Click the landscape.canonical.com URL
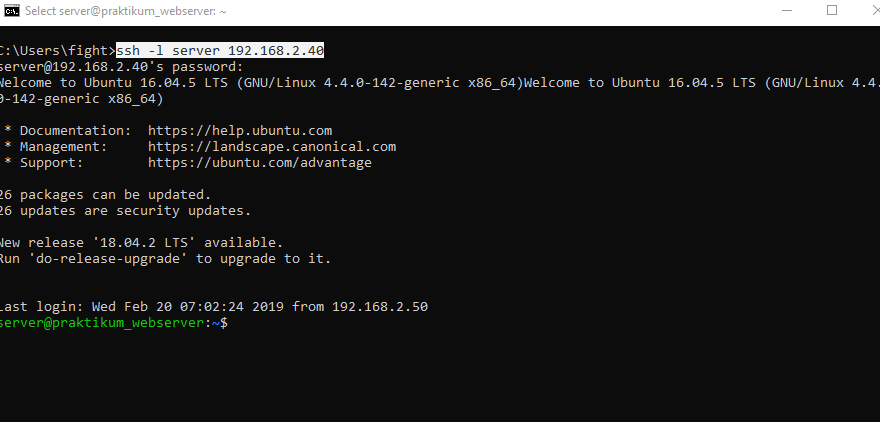This screenshot has height=422, width=880. point(271,146)
